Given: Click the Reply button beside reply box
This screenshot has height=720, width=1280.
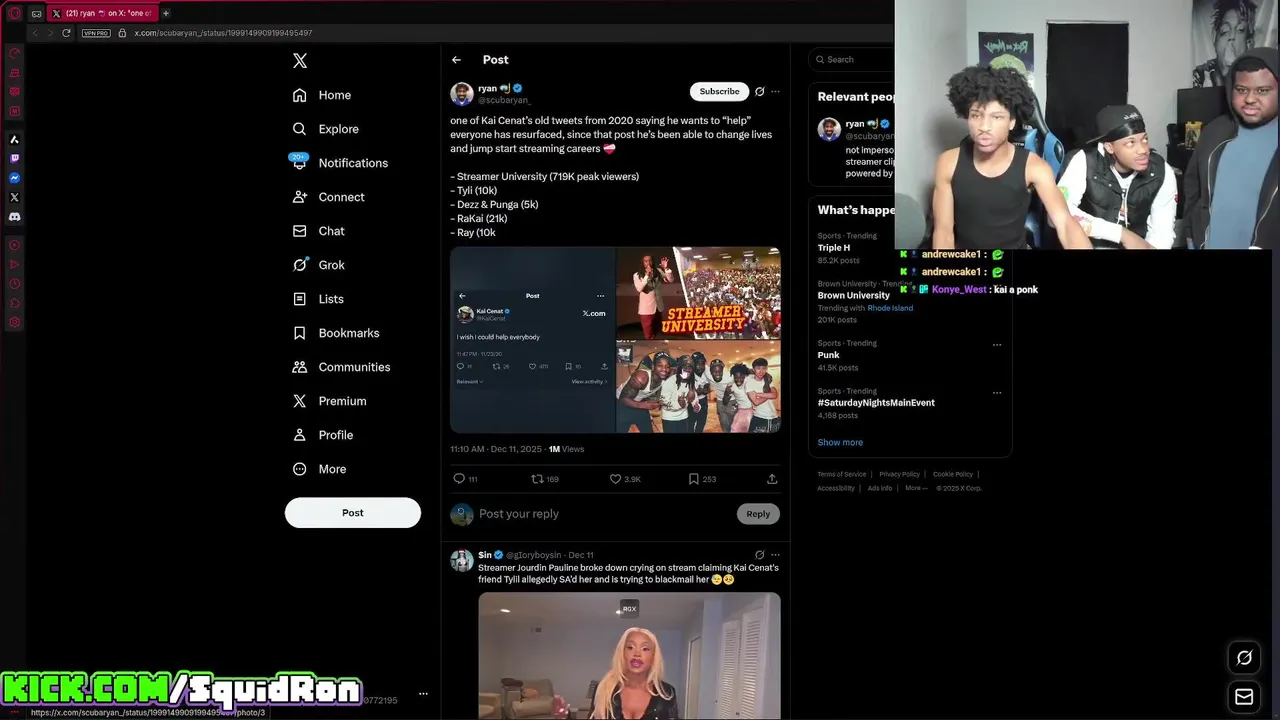Looking at the screenshot, I should click(x=758, y=514).
